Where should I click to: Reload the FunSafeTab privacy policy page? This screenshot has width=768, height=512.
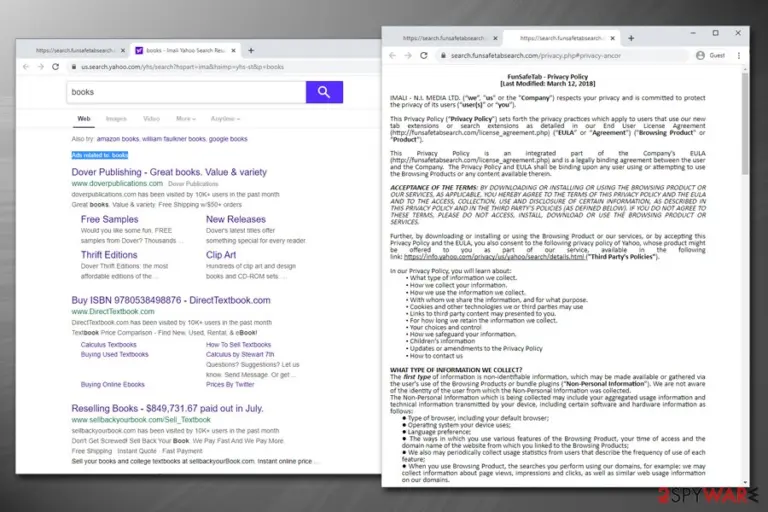click(x=424, y=55)
